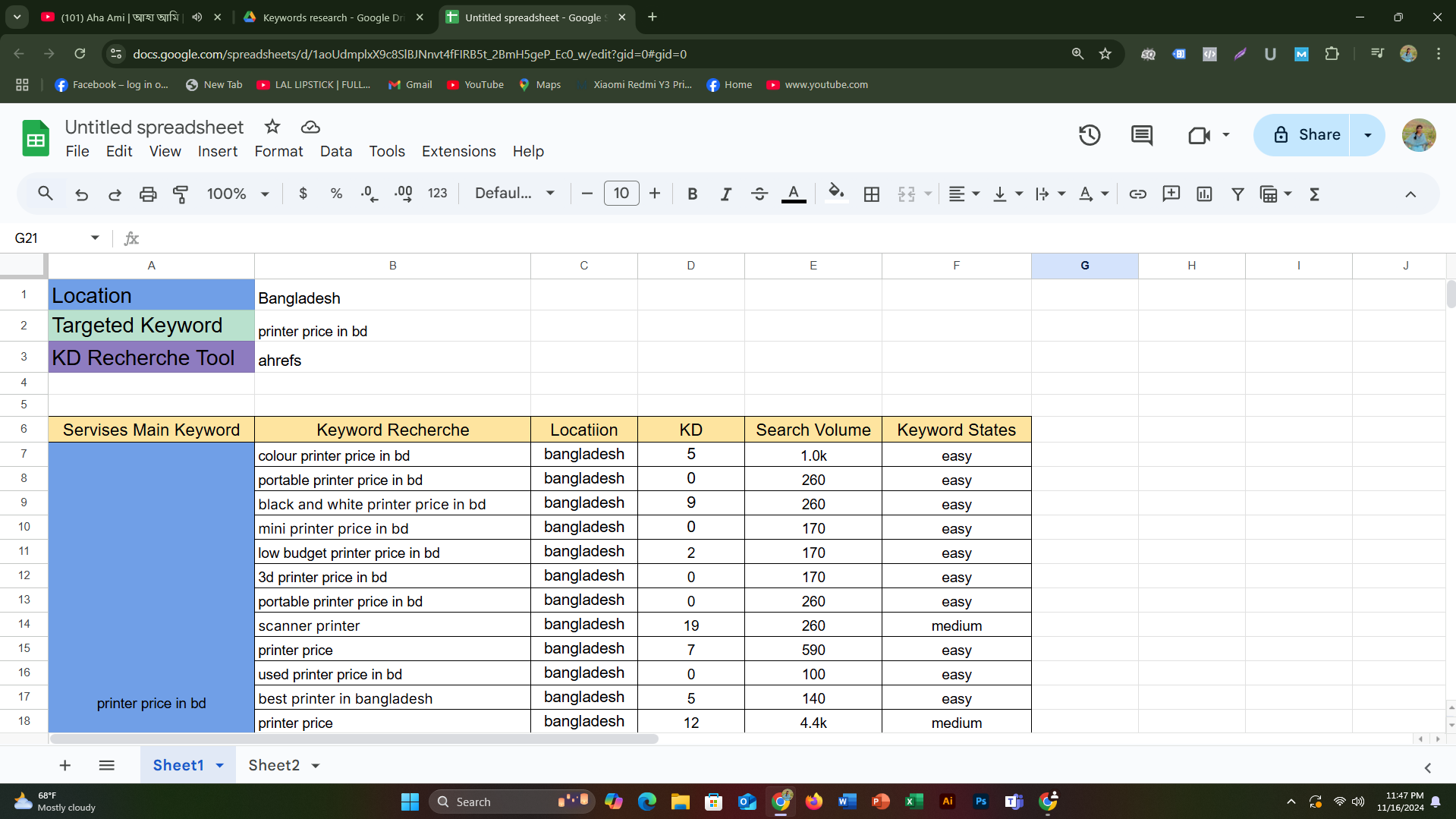
Task: Open the default font dropdown
Action: (514, 194)
